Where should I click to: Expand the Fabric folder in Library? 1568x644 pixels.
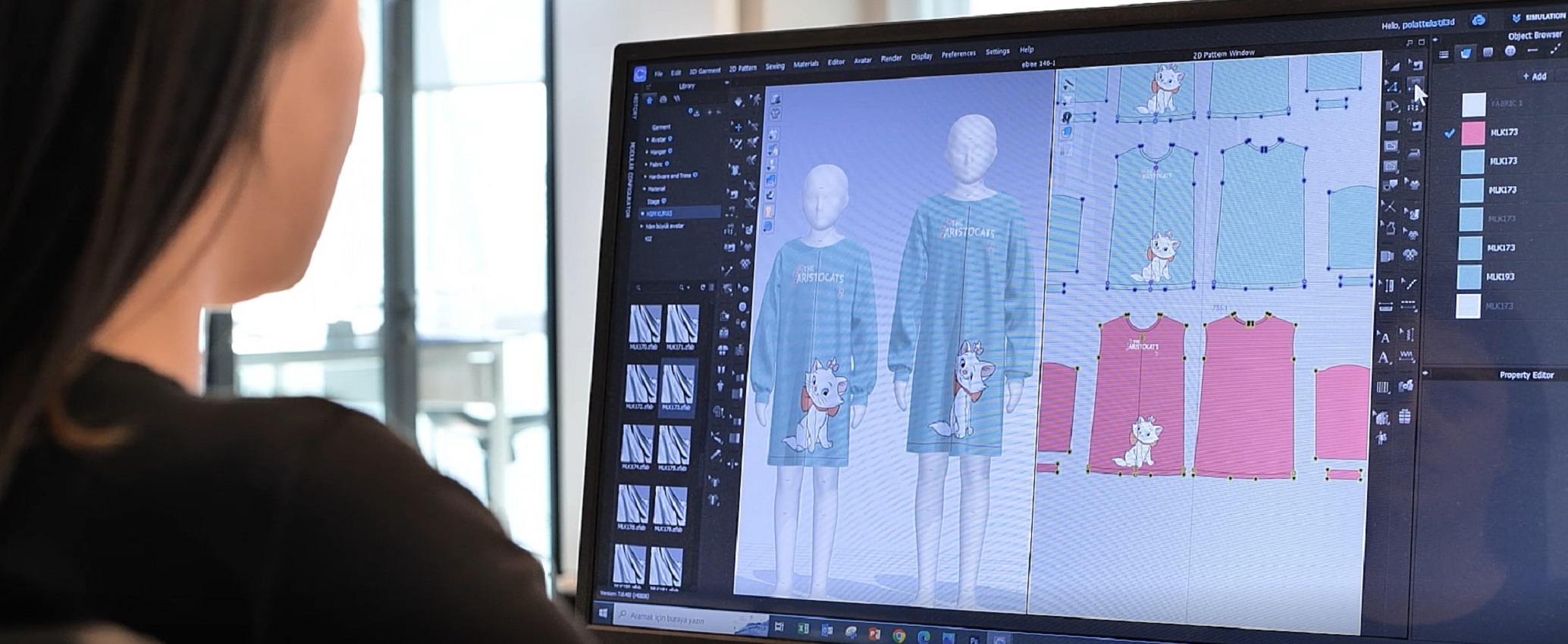click(656, 164)
